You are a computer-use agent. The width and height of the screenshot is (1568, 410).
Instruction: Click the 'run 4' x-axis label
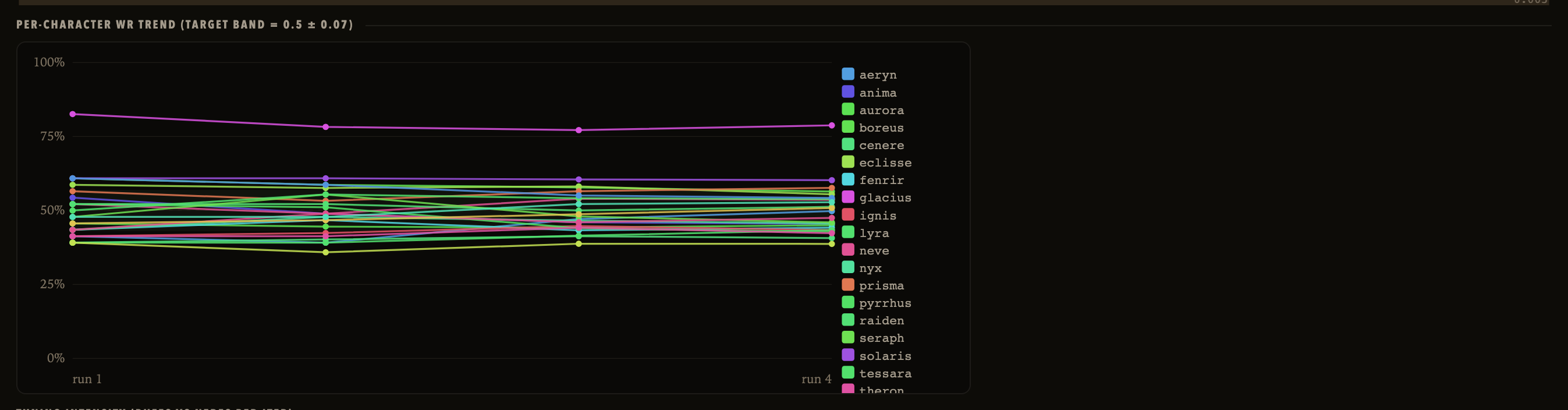(x=816, y=379)
